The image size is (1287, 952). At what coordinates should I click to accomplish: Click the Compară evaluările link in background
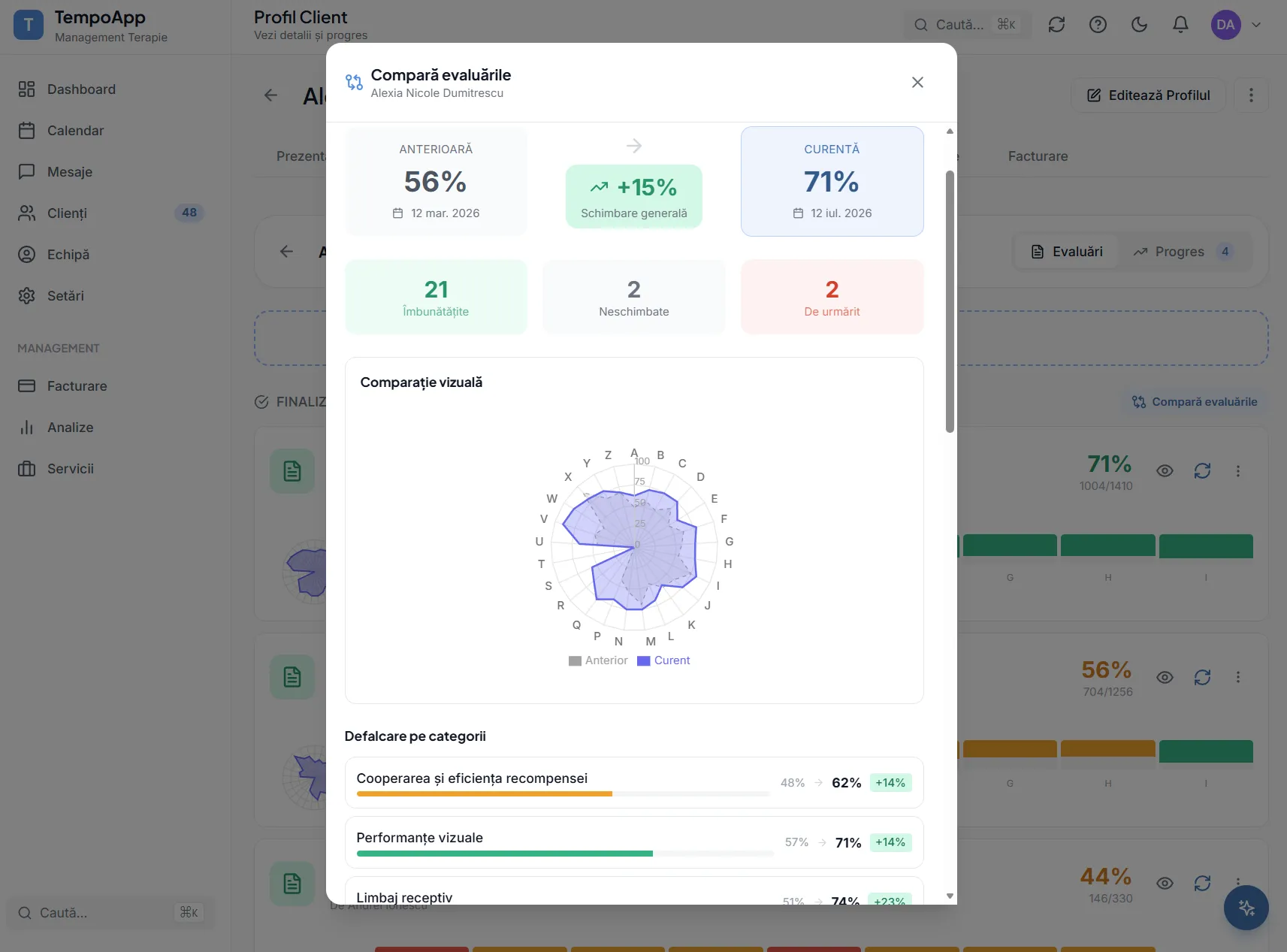tap(1194, 402)
